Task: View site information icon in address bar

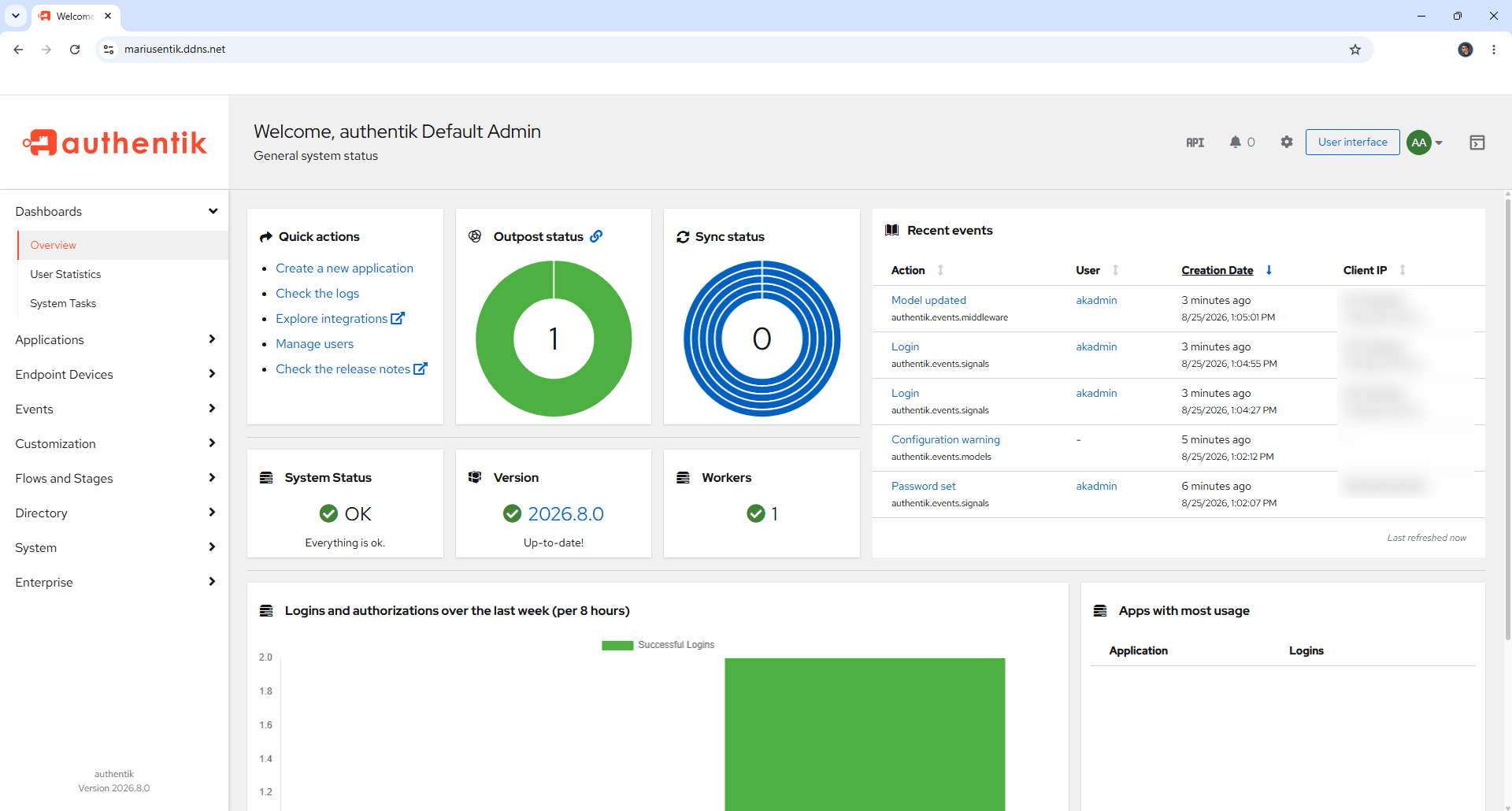Action: click(109, 50)
